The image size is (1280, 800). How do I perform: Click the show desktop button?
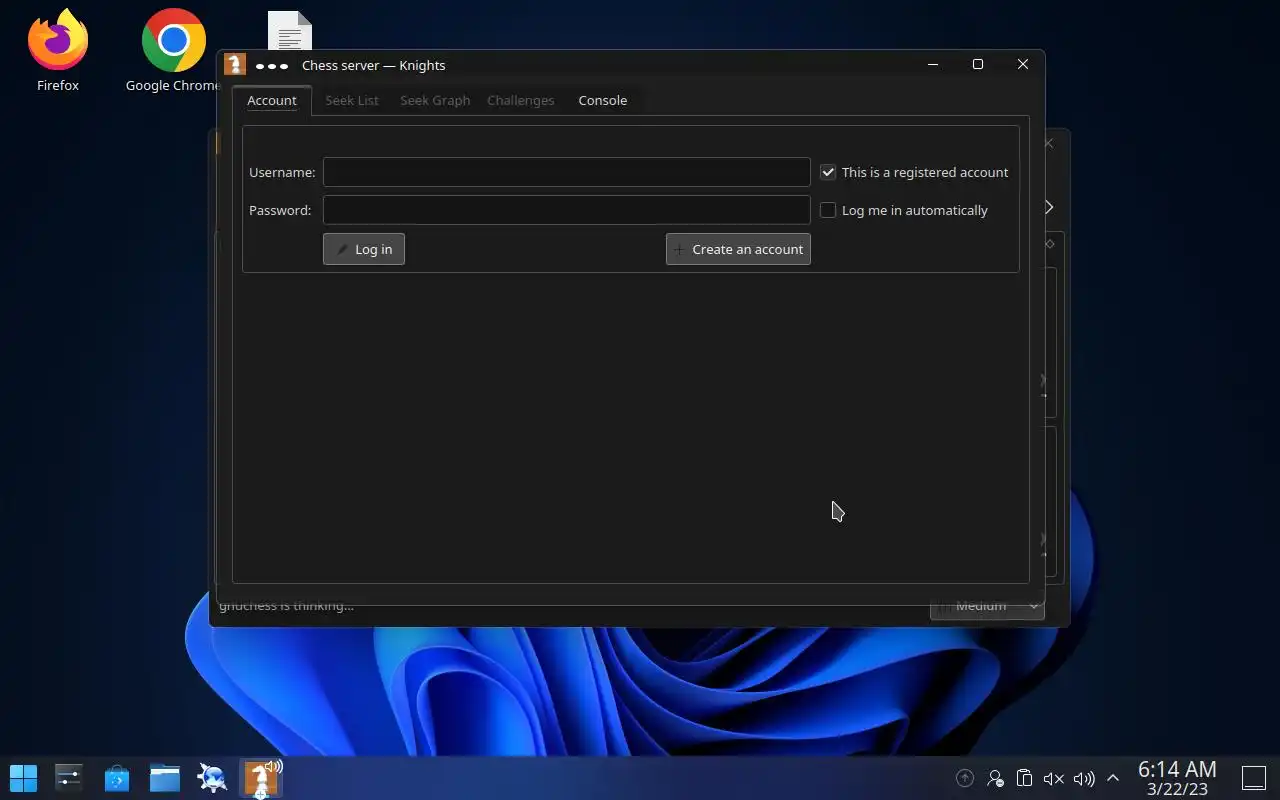click(x=1254, y=778)
